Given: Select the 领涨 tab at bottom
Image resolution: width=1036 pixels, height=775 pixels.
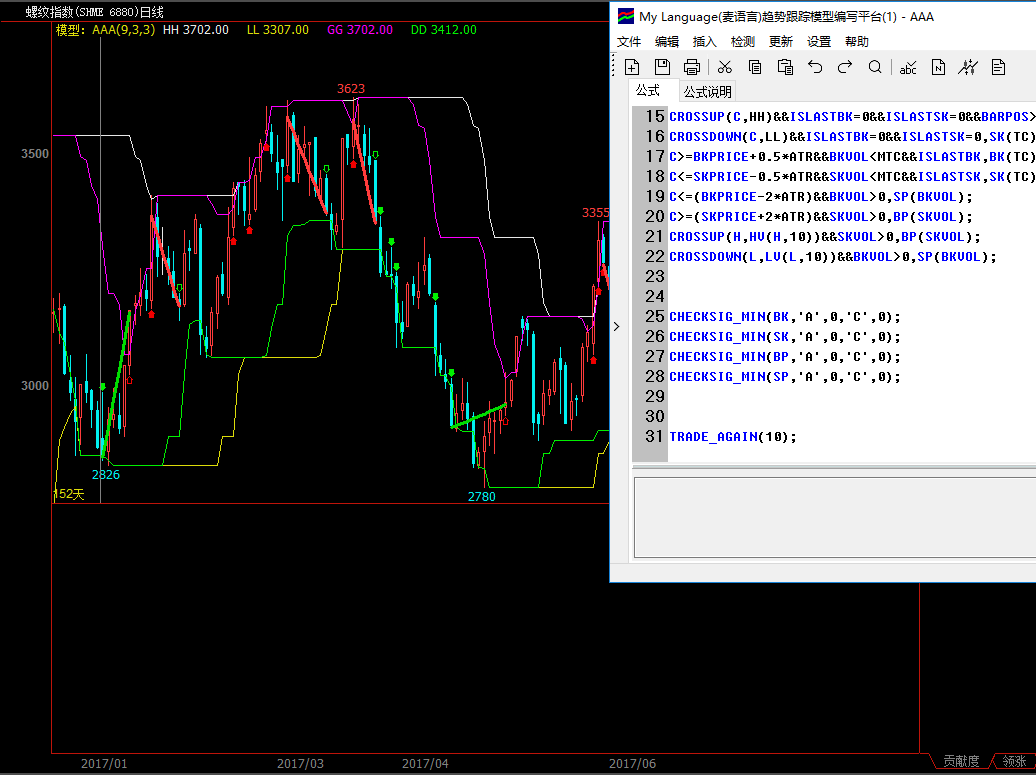Looking at the screenshot, I should tap(1014, 761).
